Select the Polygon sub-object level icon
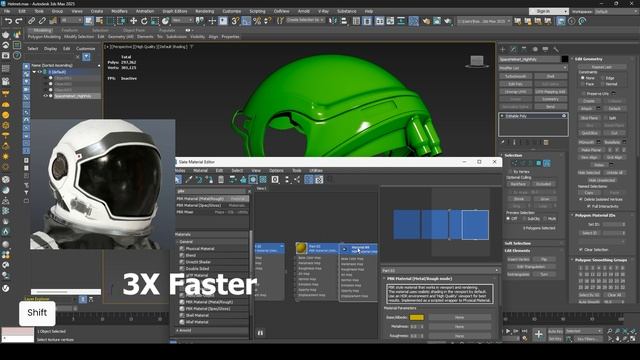Screen dimensions: 640x360 click(539, 163)
